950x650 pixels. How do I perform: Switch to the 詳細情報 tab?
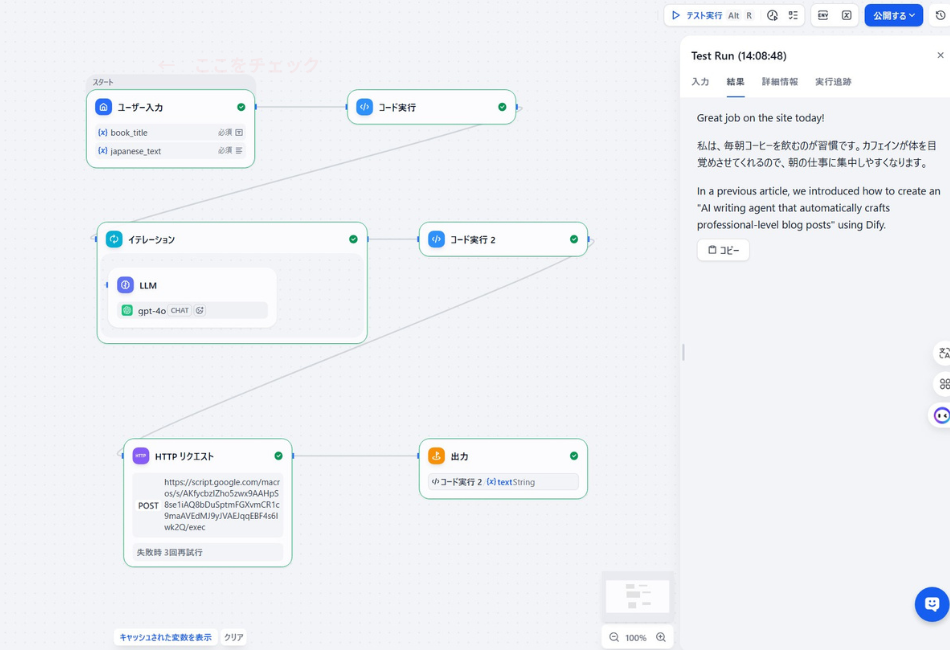coord(780,82)
